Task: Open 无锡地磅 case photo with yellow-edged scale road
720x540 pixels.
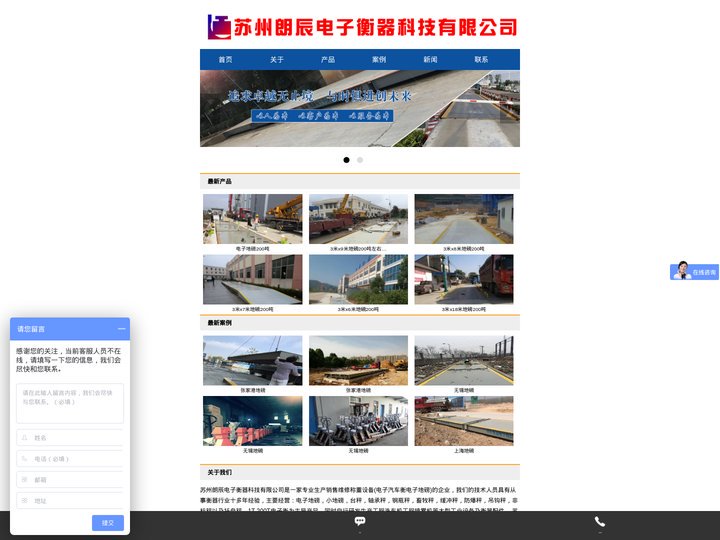Action: [x=464, y=360]
